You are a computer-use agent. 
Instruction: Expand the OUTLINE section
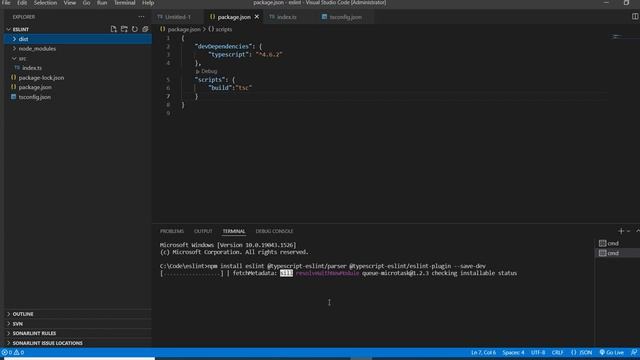click(x=78, y=314)
